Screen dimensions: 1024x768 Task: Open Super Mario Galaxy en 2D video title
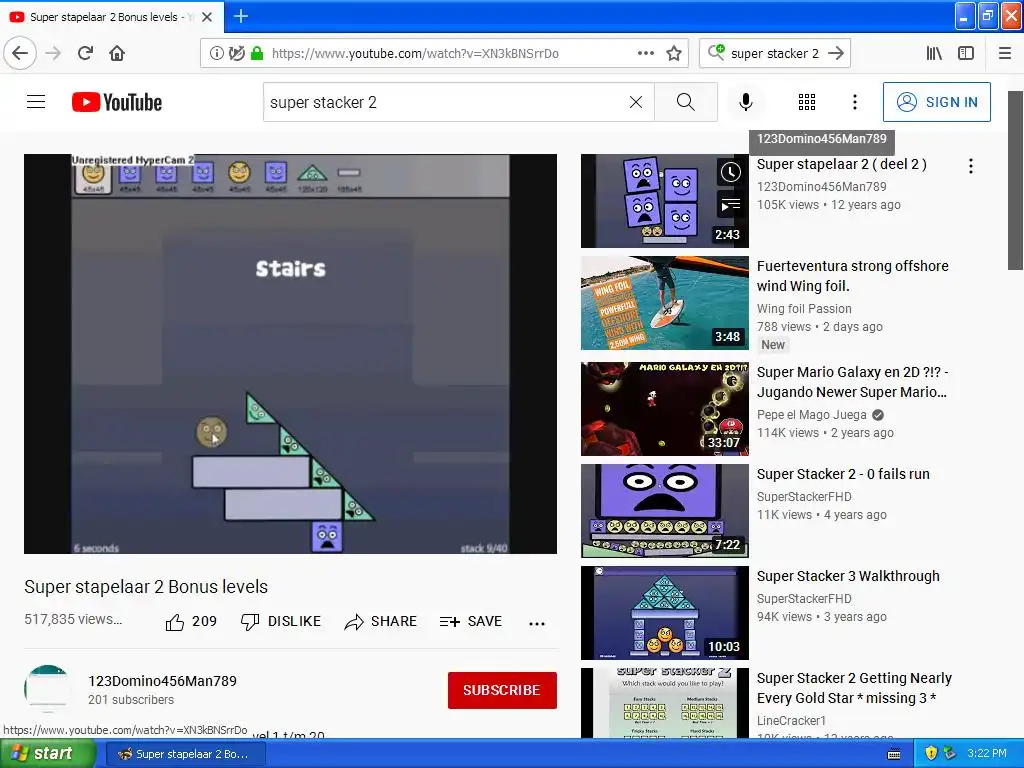pos(852,381)
